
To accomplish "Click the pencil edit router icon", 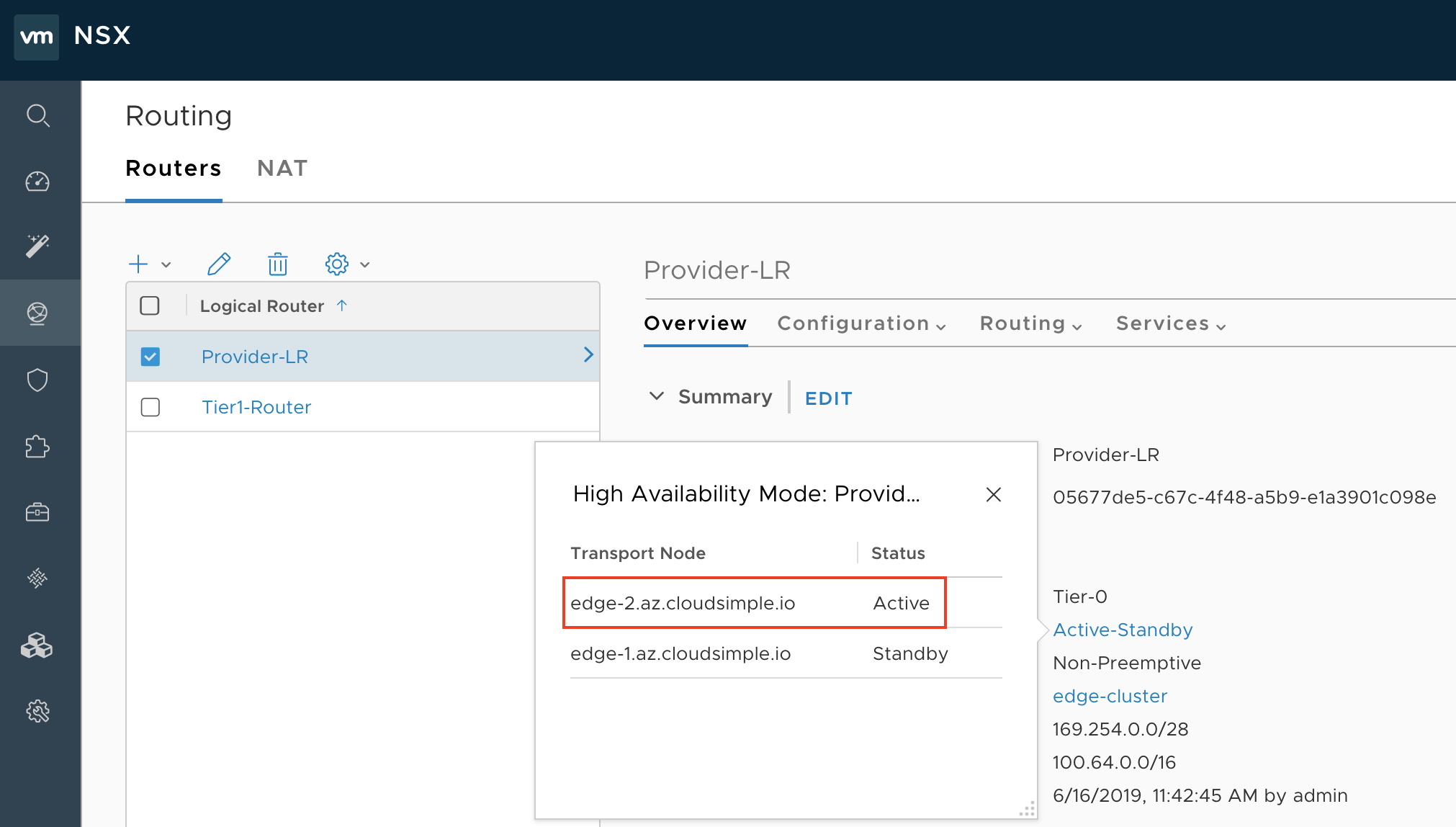I will pos(219,264).
